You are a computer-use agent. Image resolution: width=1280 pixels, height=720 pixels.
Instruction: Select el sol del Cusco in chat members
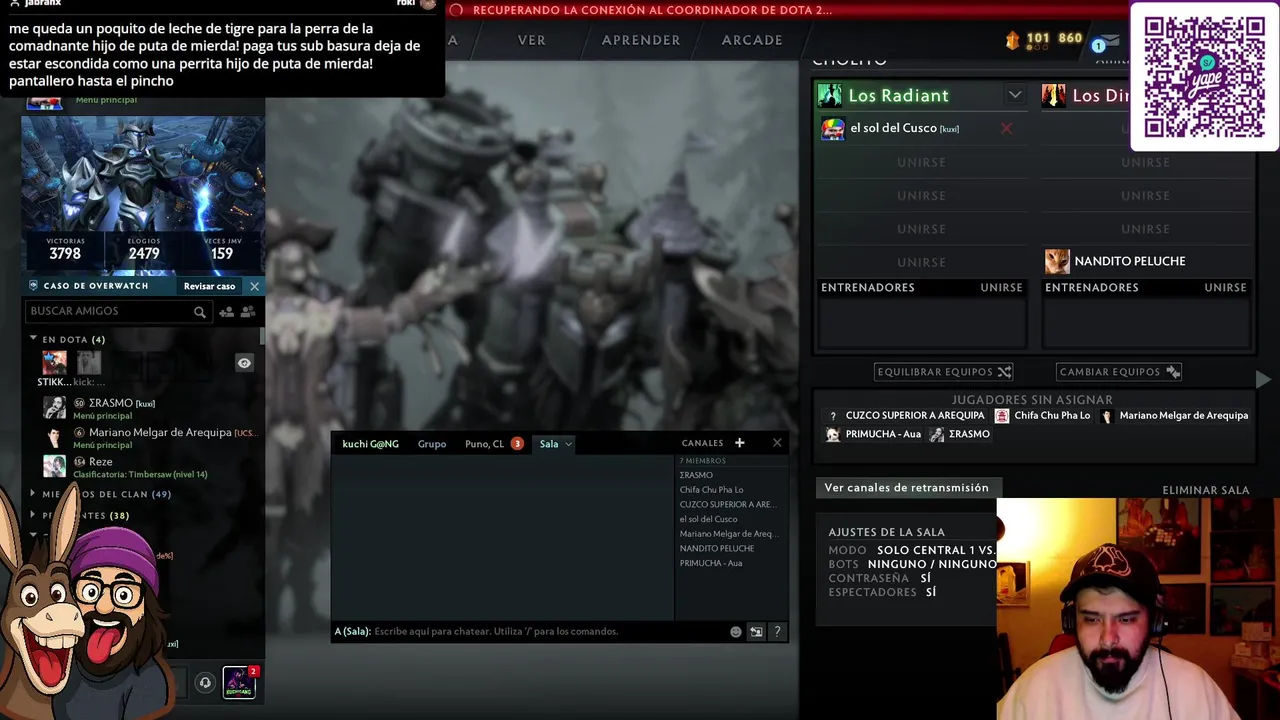click(708, 519)
